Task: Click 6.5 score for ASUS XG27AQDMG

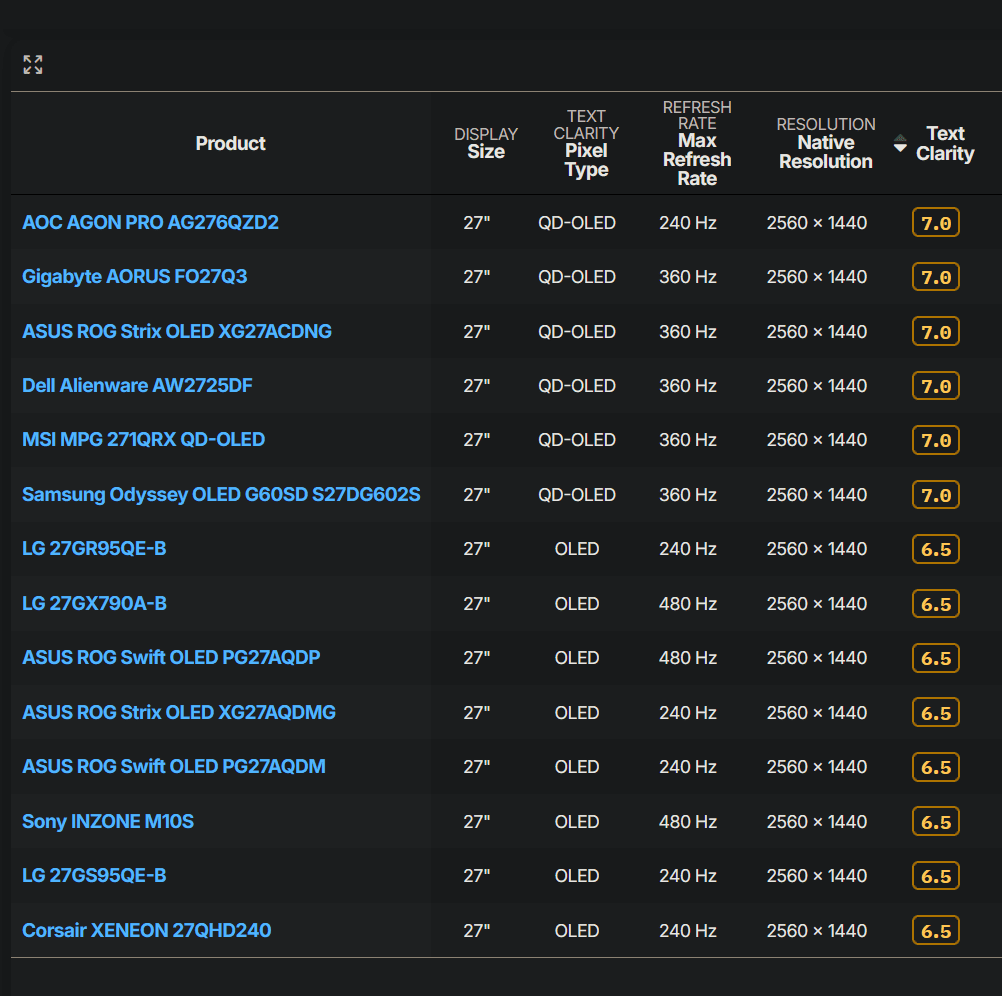Action: click(x=936, y=712)
